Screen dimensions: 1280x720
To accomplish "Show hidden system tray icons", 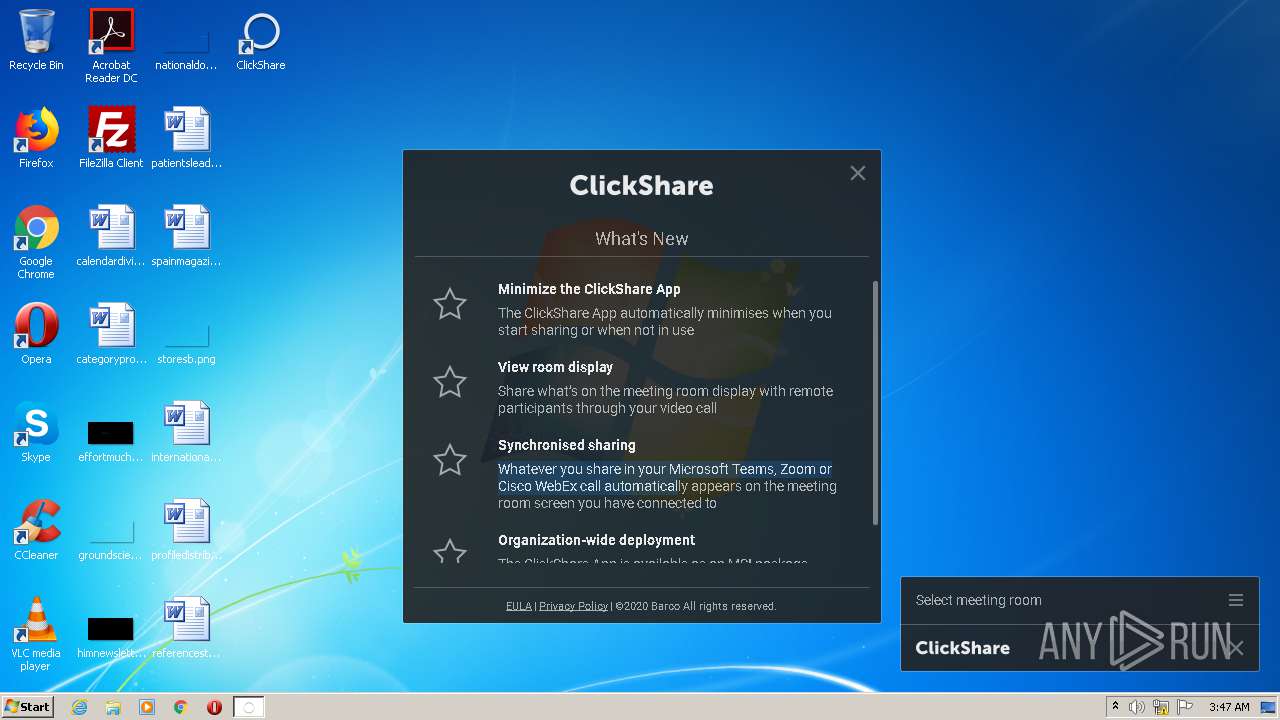I will click(x=1115, y=707).
